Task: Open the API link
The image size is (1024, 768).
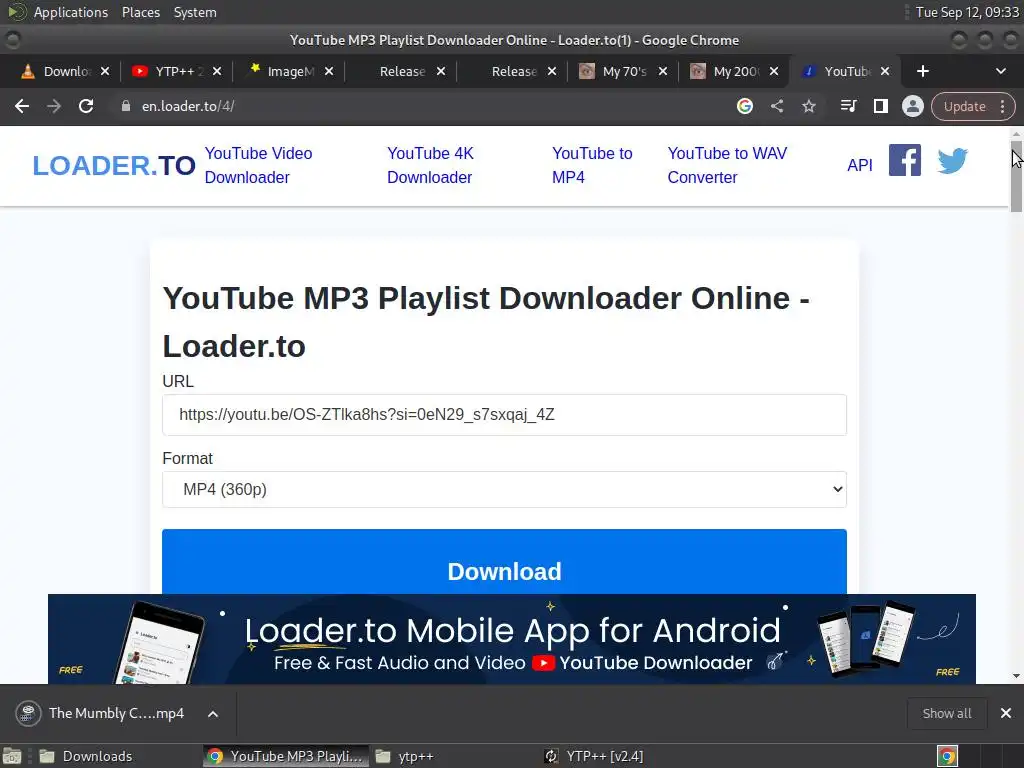Action: 859,165
